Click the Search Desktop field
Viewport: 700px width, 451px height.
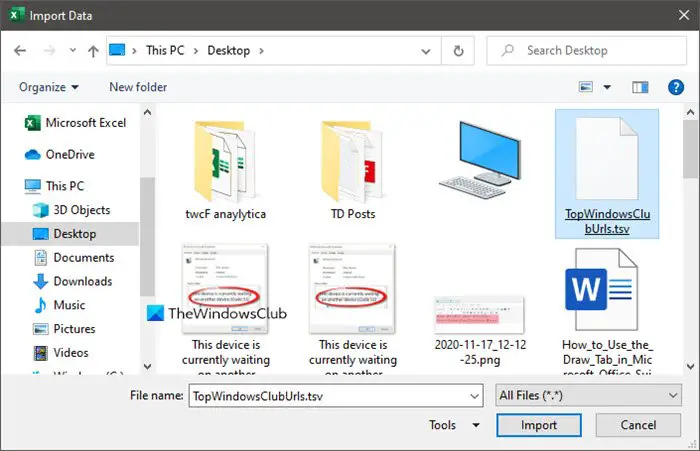coord(587,50)
